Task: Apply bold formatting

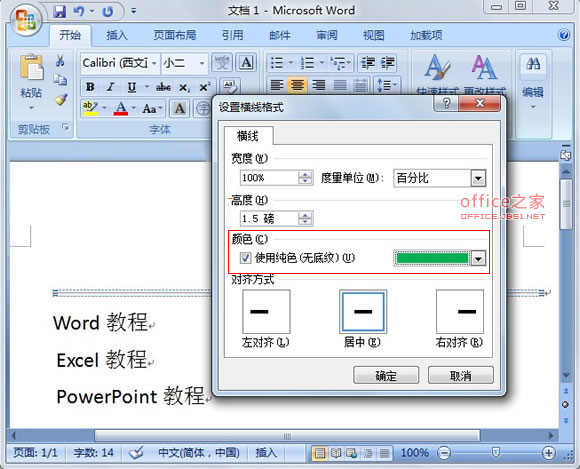Action: click(x=90, y=87)
